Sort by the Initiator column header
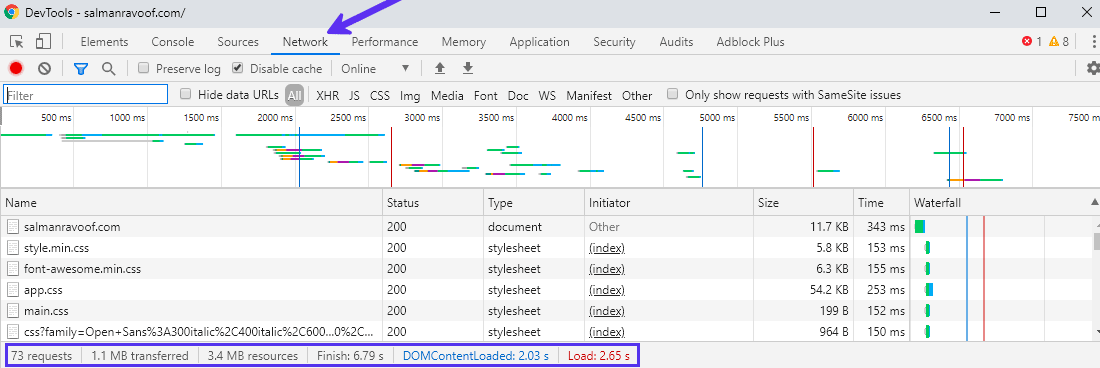This screenshot has height=368, width=1100. (669, 203)
